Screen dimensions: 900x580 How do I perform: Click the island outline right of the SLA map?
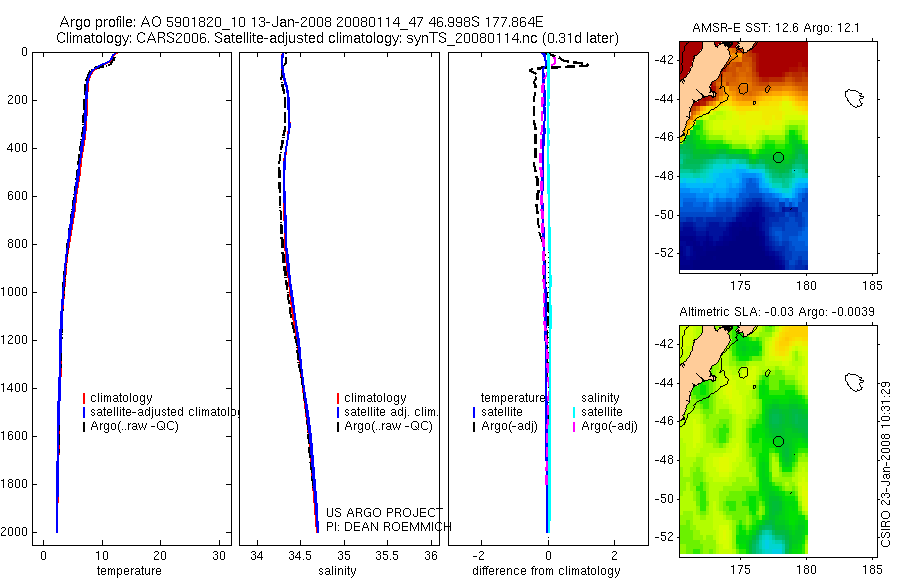tap(854, 382)
